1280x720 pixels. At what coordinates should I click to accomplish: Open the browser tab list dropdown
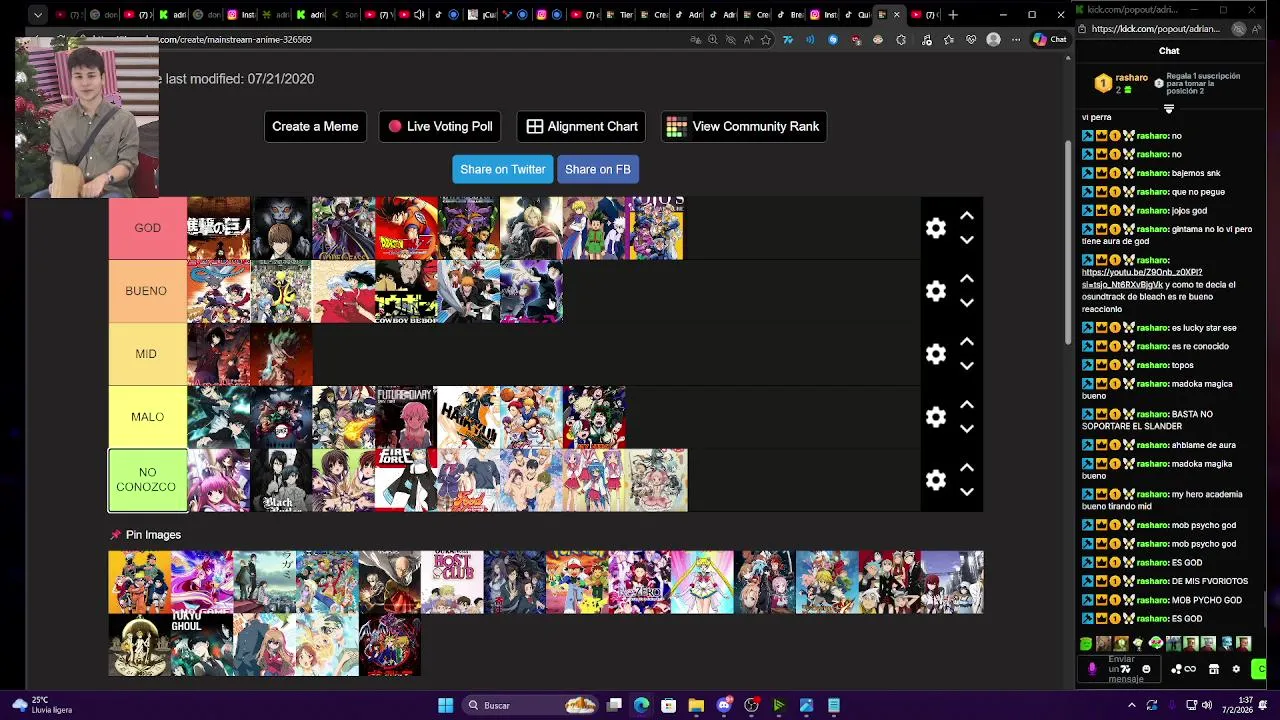[37, 15]
